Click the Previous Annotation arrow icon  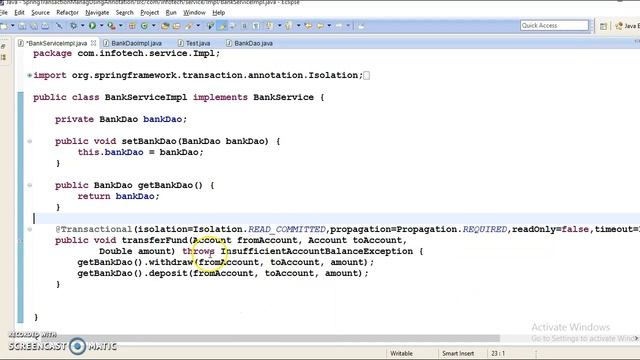coord(288,26)
